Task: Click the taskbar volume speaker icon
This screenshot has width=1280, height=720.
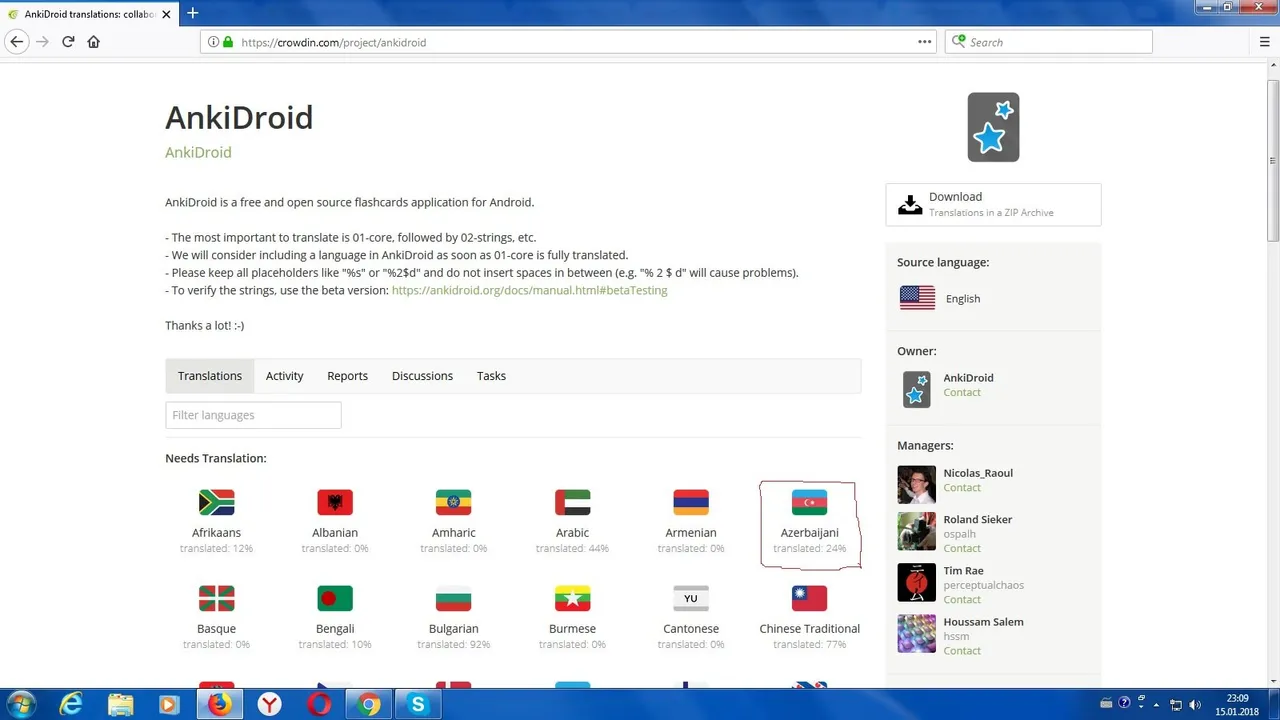Action: coord(1194,704)
